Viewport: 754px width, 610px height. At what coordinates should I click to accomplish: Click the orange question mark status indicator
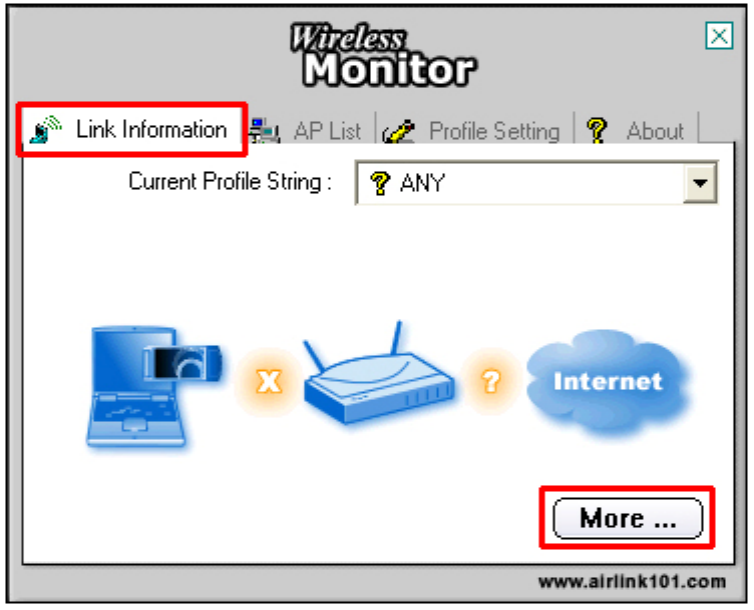(491, 381)
